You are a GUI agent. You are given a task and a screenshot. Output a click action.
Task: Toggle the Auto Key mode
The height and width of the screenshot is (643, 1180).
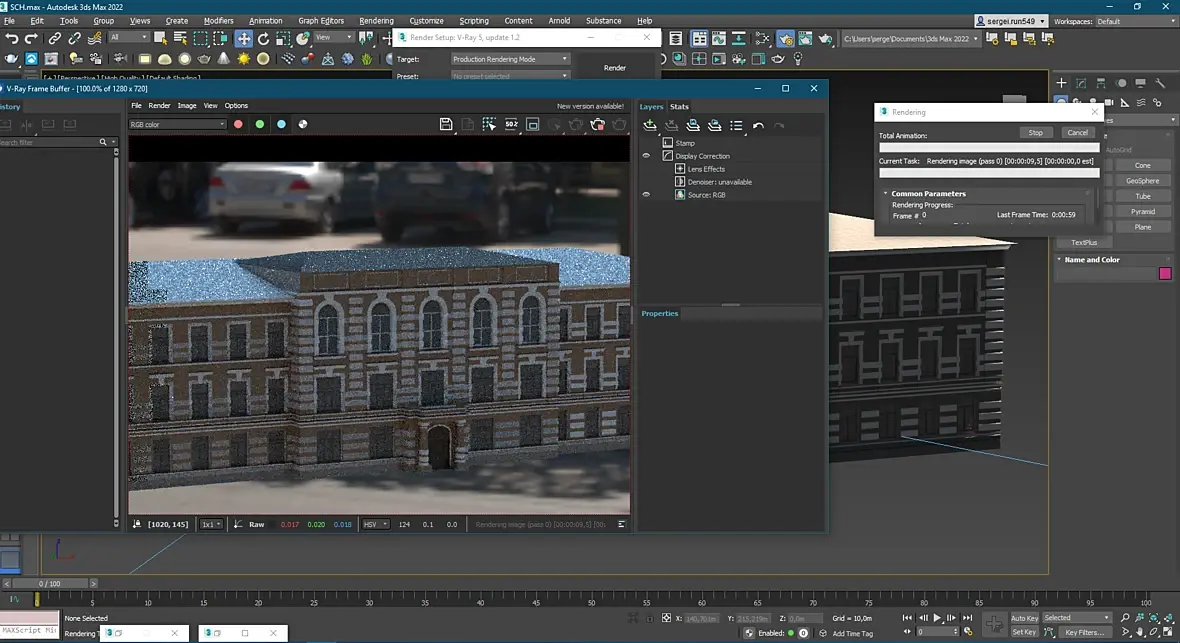[x=1023, y=618]
